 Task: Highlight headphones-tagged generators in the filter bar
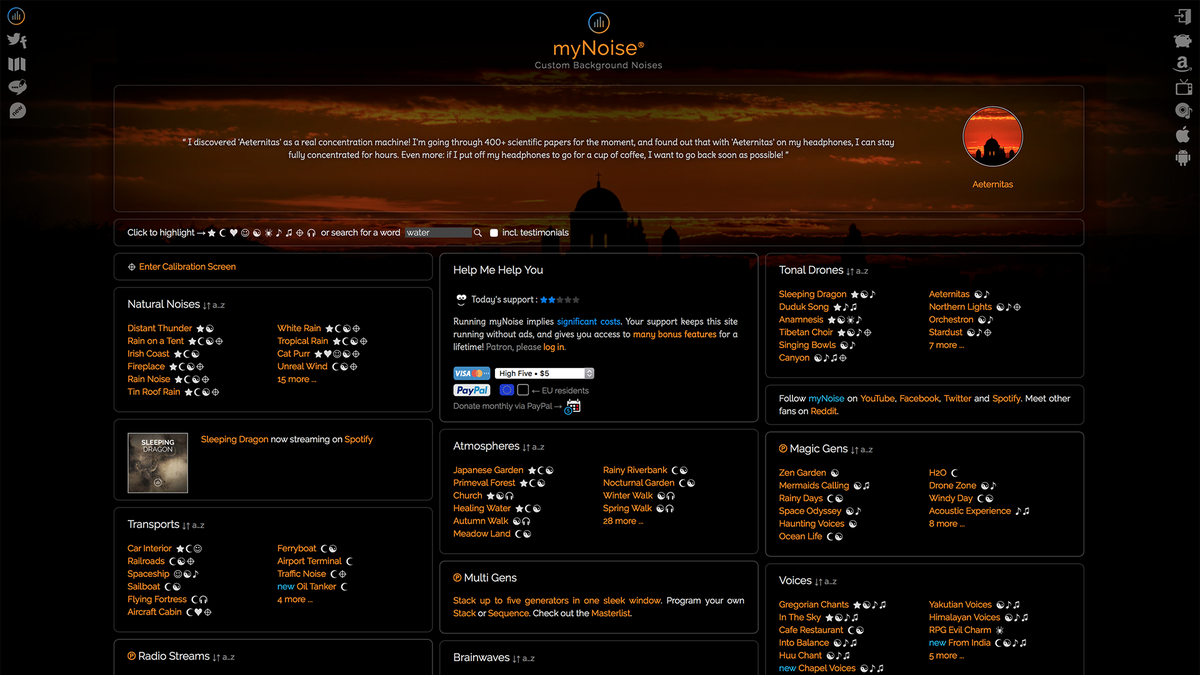pyautogui.click(x=311, y=232)
